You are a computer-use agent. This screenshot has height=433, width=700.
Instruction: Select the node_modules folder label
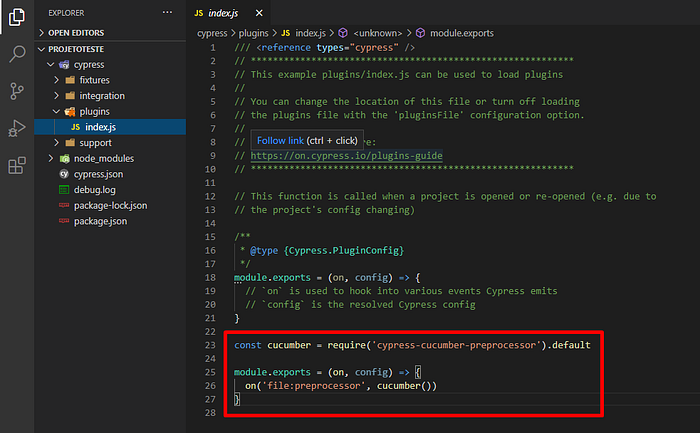point(104,158)
